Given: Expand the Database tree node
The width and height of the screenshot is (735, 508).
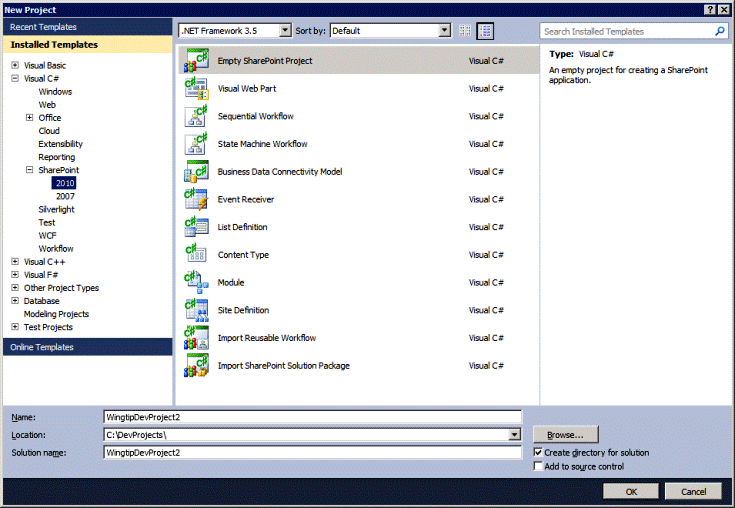Looking at the screenshot, I should (15, 300).
